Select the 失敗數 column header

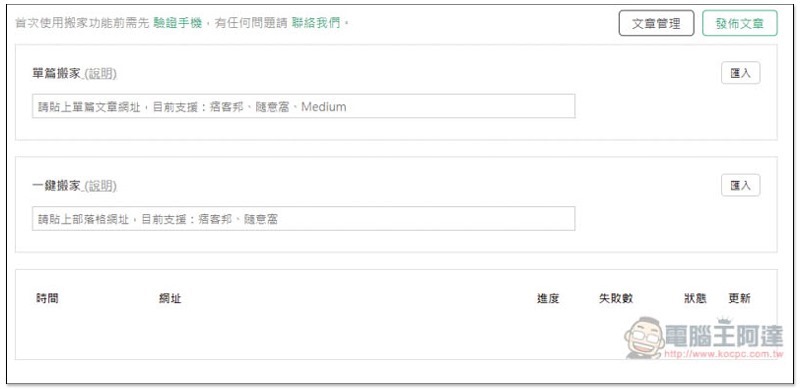coord(616,299)
